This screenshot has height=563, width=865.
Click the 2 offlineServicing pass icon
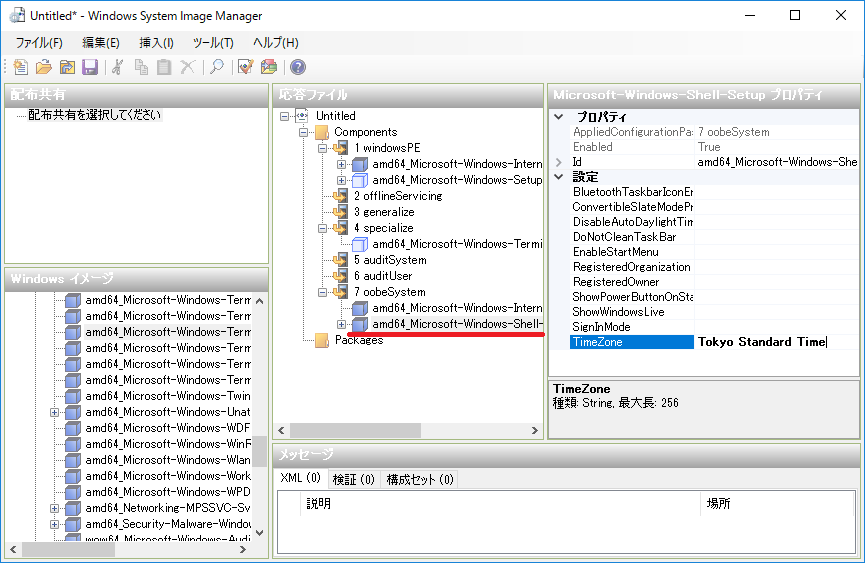coord(341,196)
